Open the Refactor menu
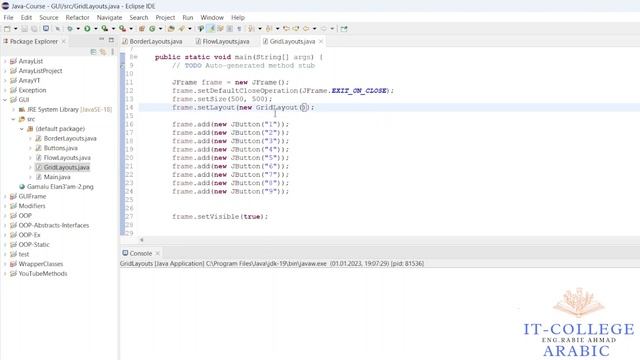Viewport: 640px width, 360px height. tap(77, 18)
